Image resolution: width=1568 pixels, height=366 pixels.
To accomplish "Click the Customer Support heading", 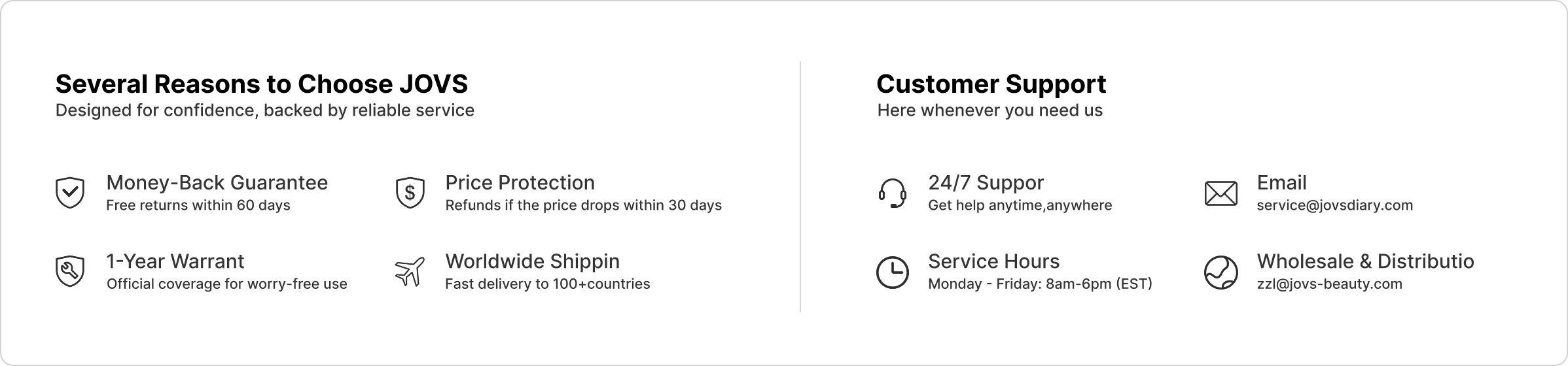I will [991, 84].
